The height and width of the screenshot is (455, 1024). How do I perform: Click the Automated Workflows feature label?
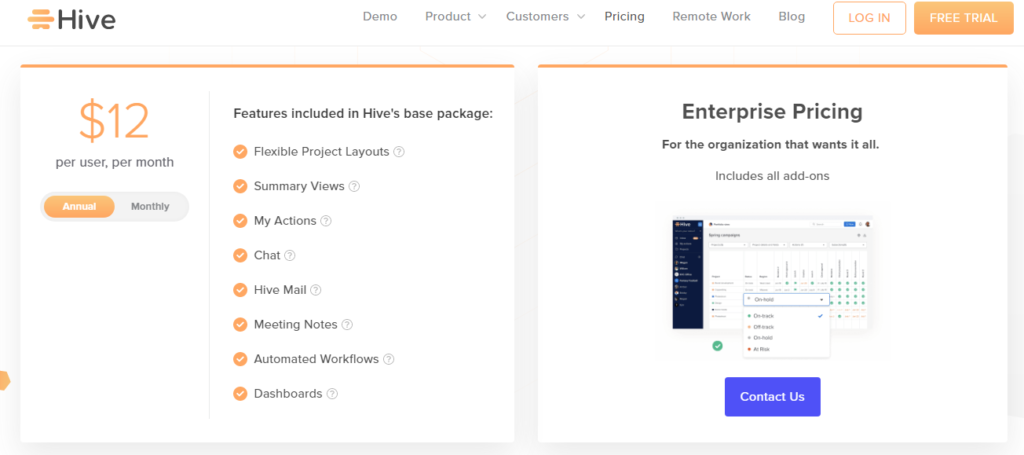(x=316, y=359)
